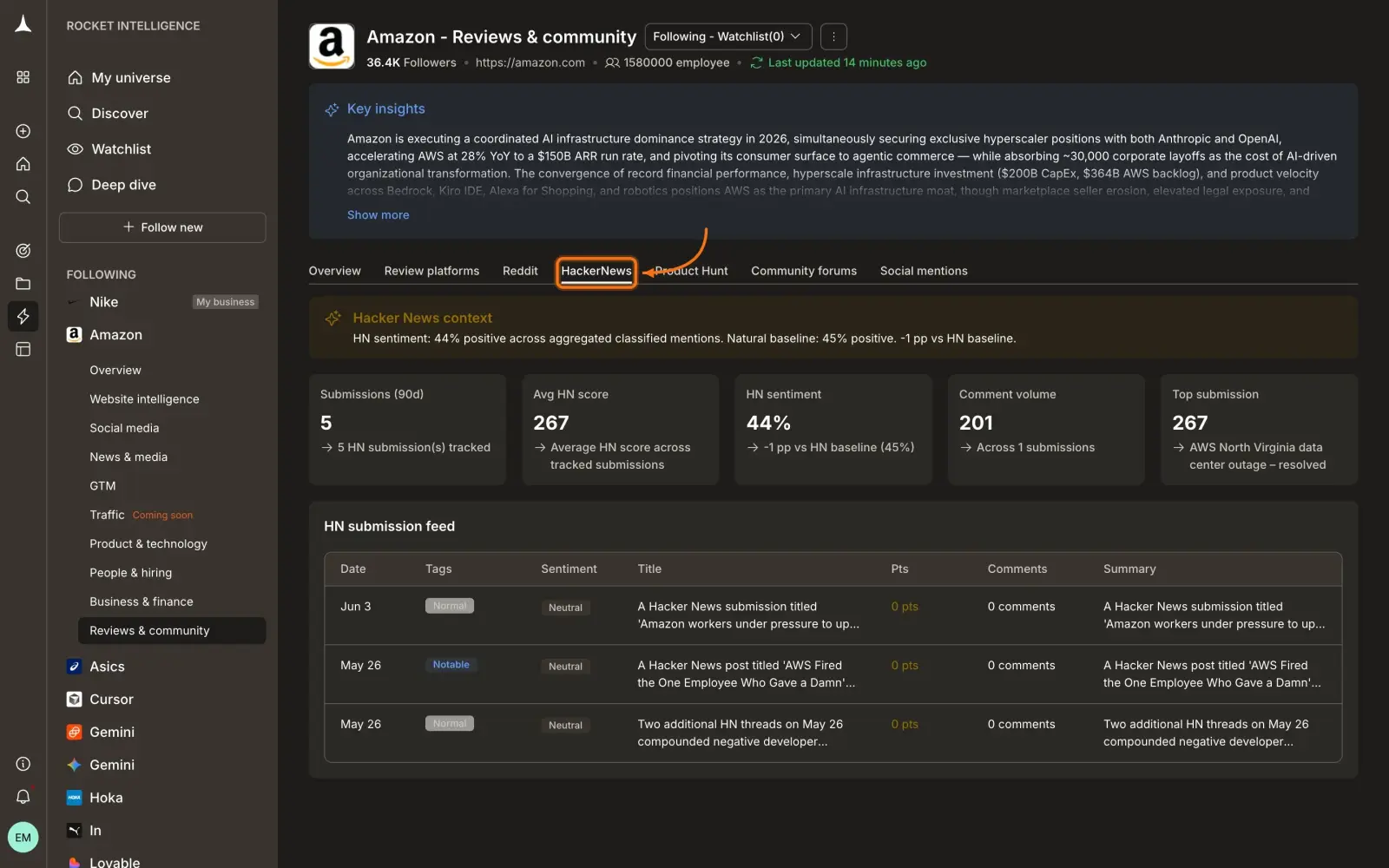Click the sparkle icon beside Key insights

(332, 109)
